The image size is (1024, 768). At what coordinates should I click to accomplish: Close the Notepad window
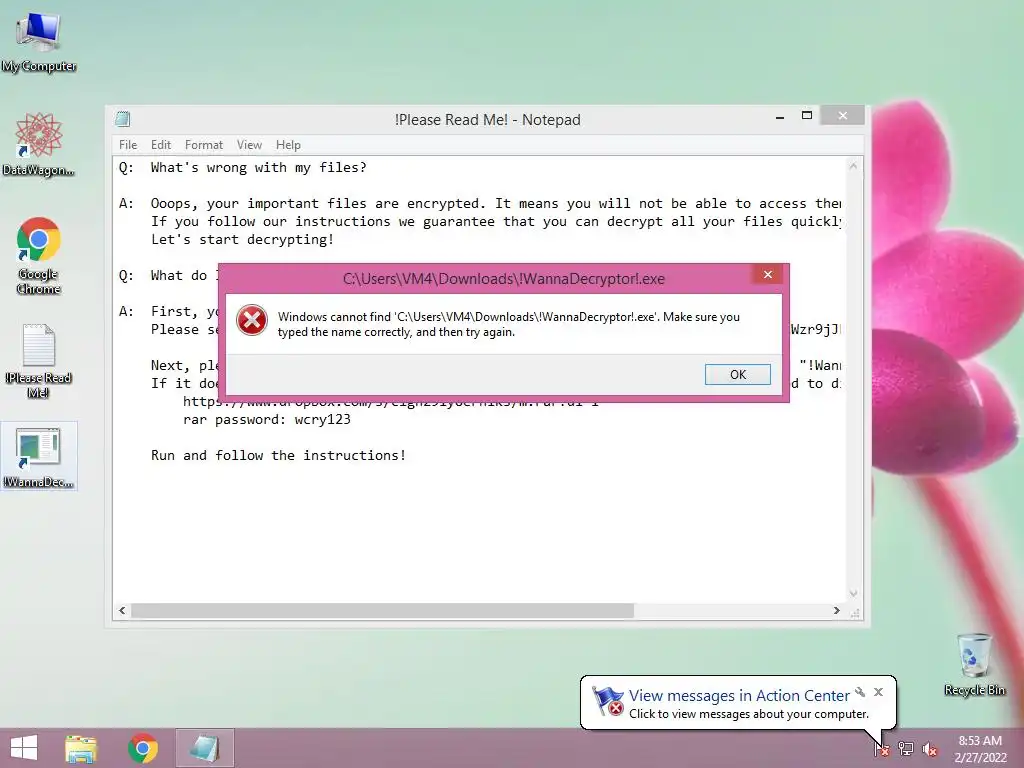point(842,116)
